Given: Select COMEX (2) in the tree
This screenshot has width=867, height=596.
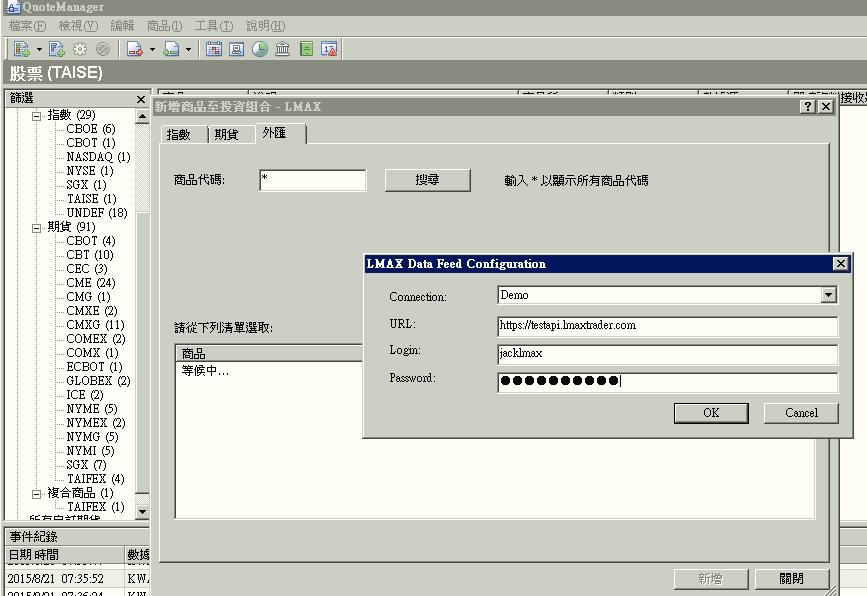Looking at the screenshot, I should 96,339.
